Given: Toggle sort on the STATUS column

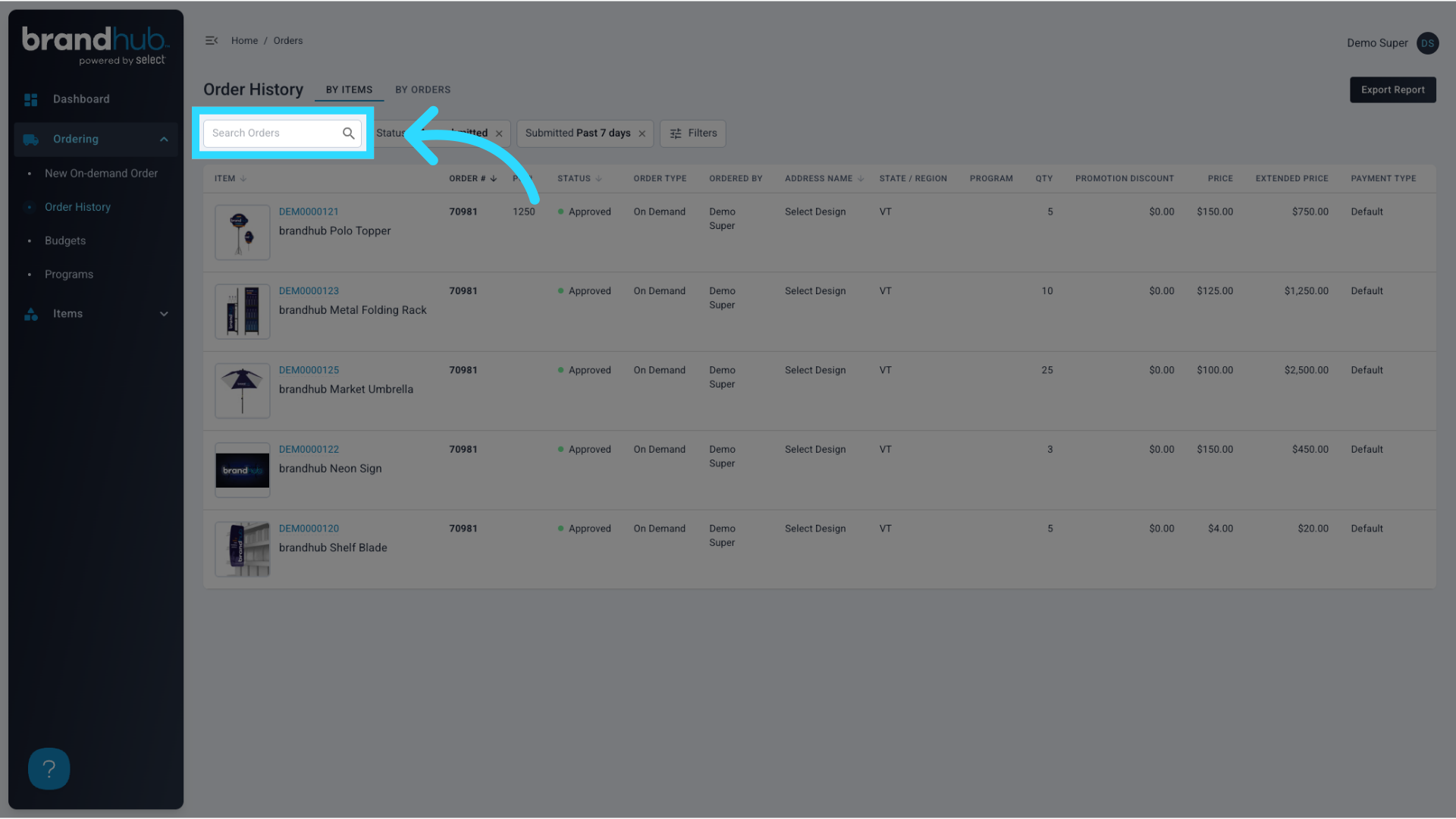Looking at the screenshot, I should tap(598, 178).
